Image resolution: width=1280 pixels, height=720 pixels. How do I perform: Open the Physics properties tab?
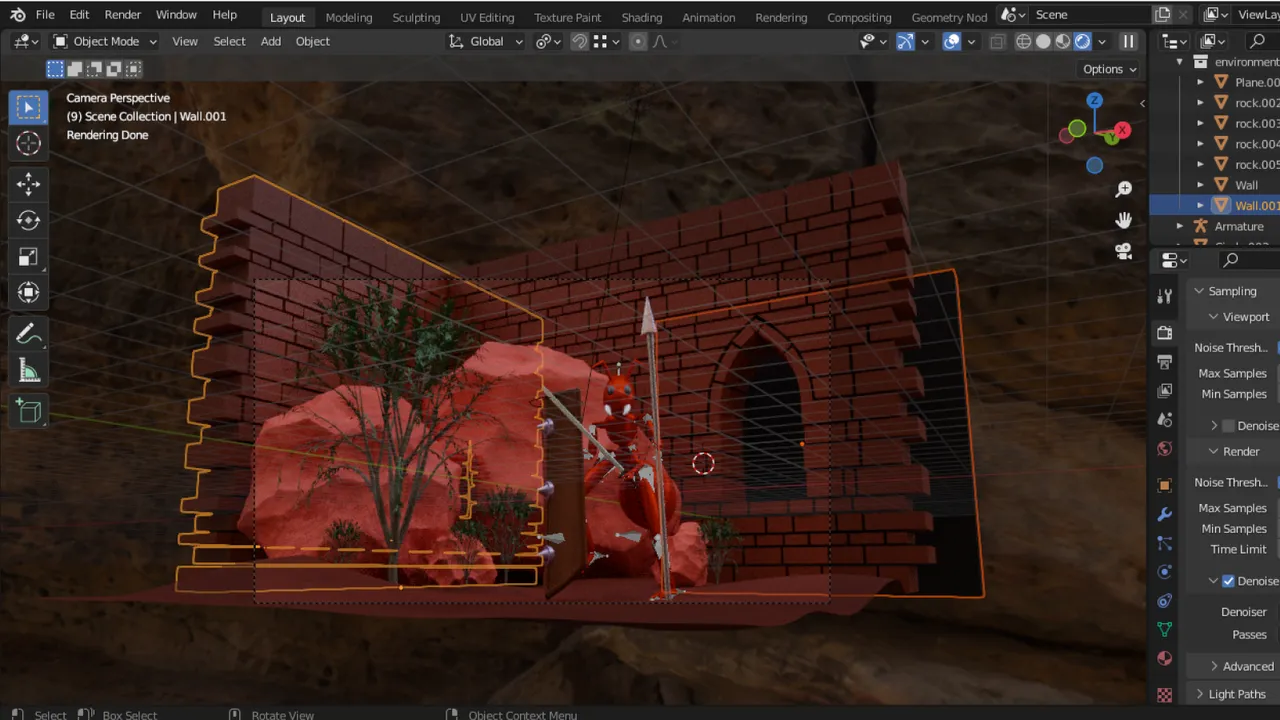click(x=1164, y=572)
